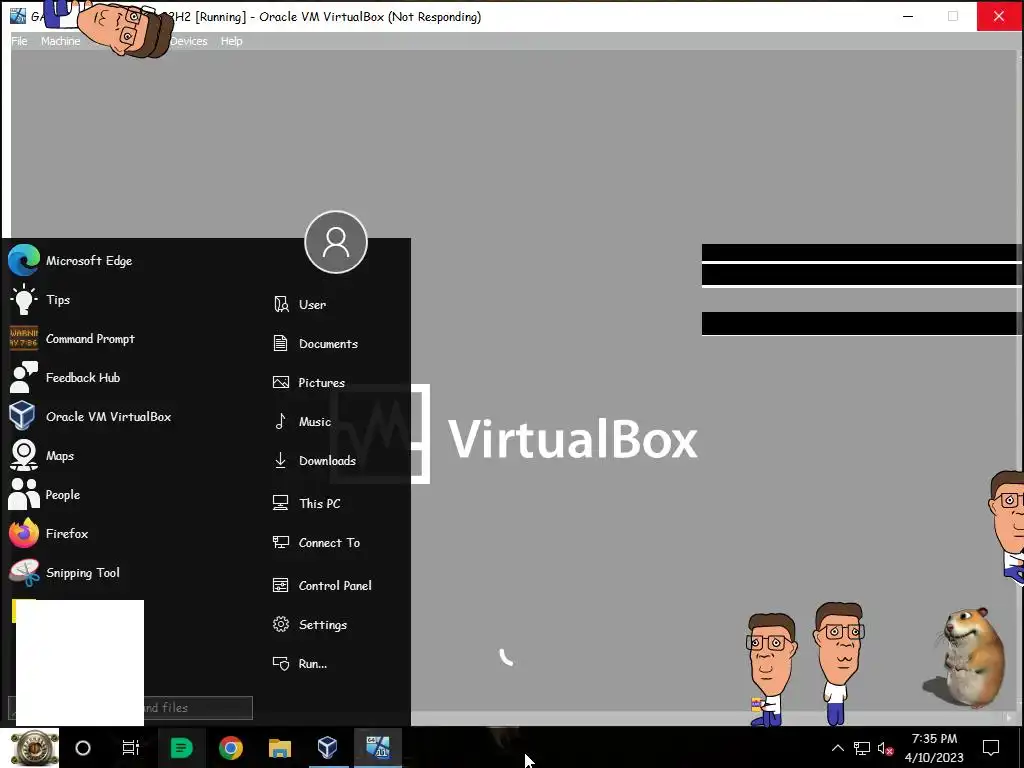Image resolution: width=1024 pixels, height=768 pixels.
Task: Open the network tray icon
Action: coord(861,748)
